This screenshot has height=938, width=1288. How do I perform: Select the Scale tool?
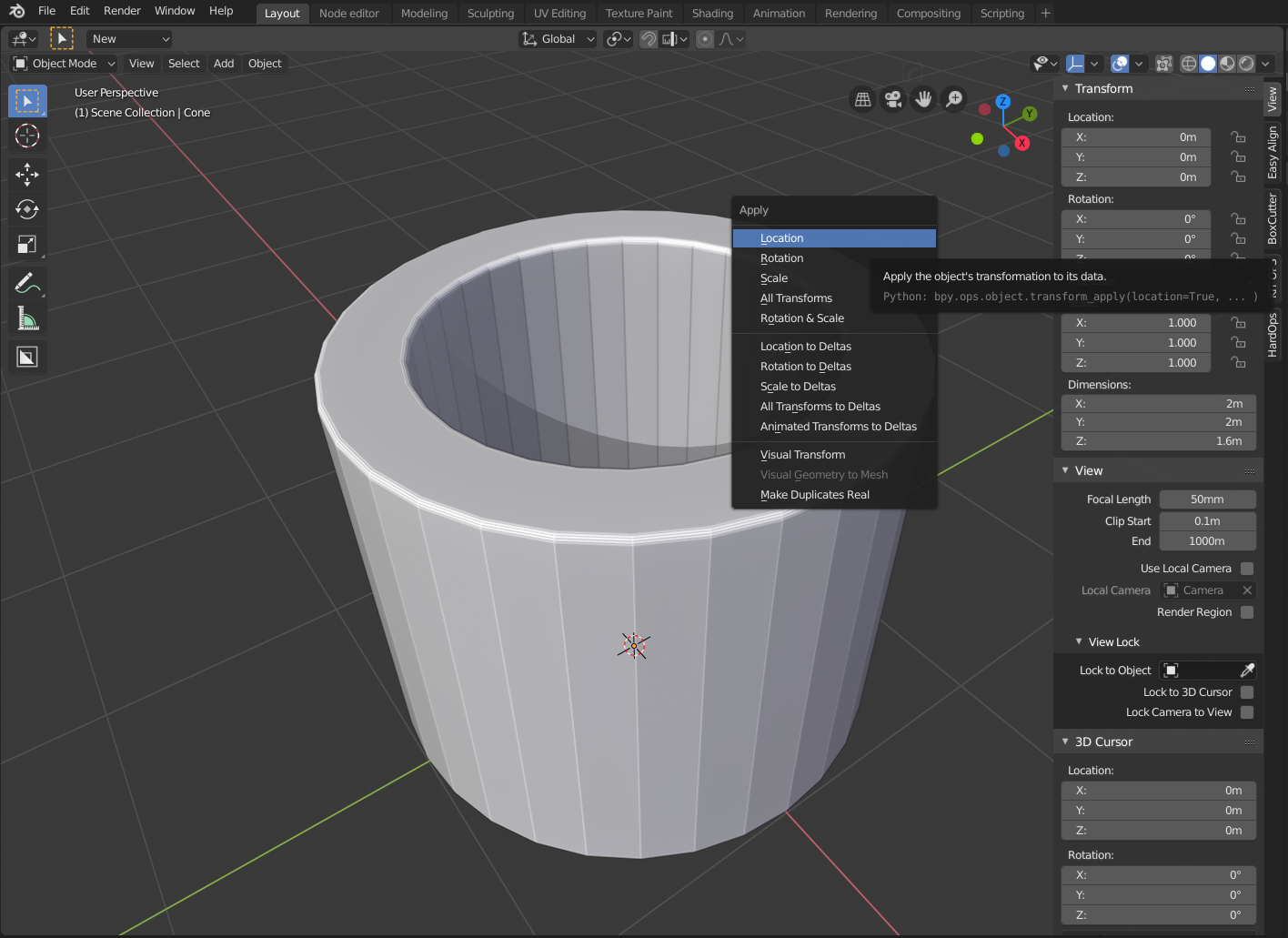pyautogui.click(x=27, y=245)
